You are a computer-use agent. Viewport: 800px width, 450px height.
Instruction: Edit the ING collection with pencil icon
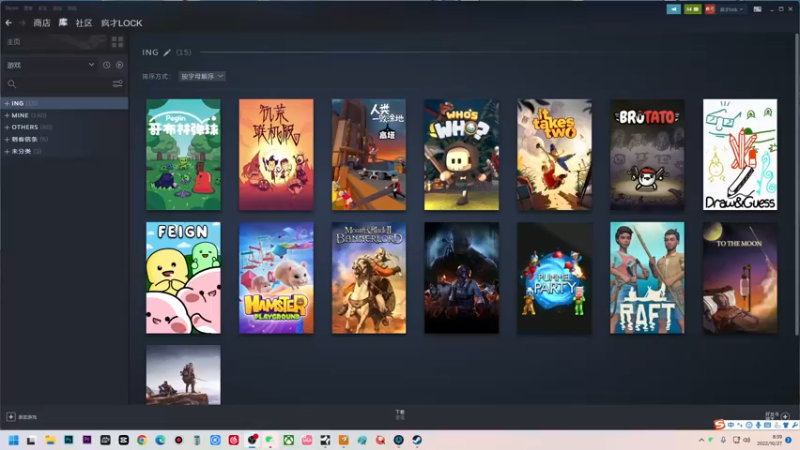click(x=167, y=52)
